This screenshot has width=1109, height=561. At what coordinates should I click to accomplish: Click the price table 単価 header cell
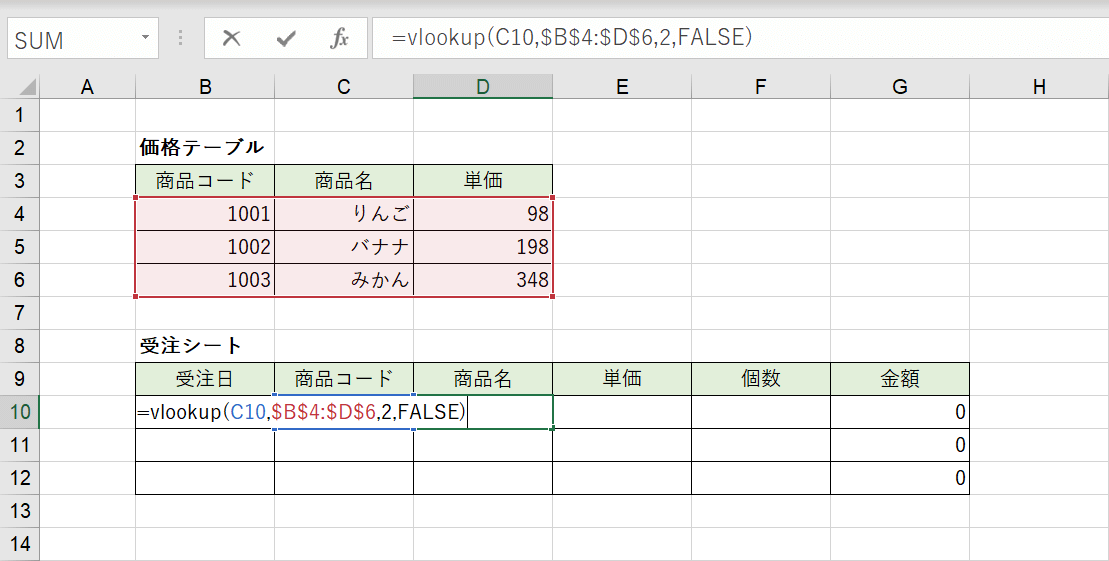pyautogui.click(x=482, y=180)
